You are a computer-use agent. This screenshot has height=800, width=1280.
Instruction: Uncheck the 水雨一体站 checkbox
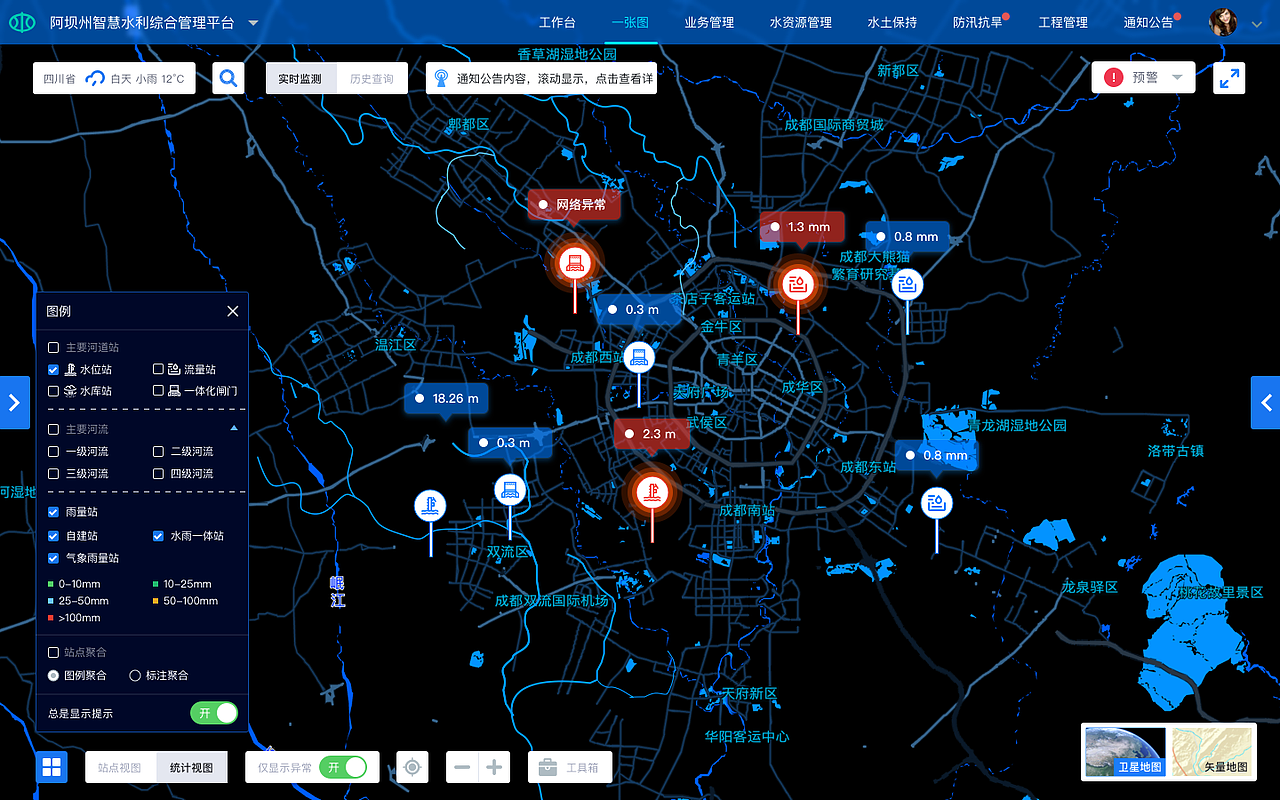(158, 536)
